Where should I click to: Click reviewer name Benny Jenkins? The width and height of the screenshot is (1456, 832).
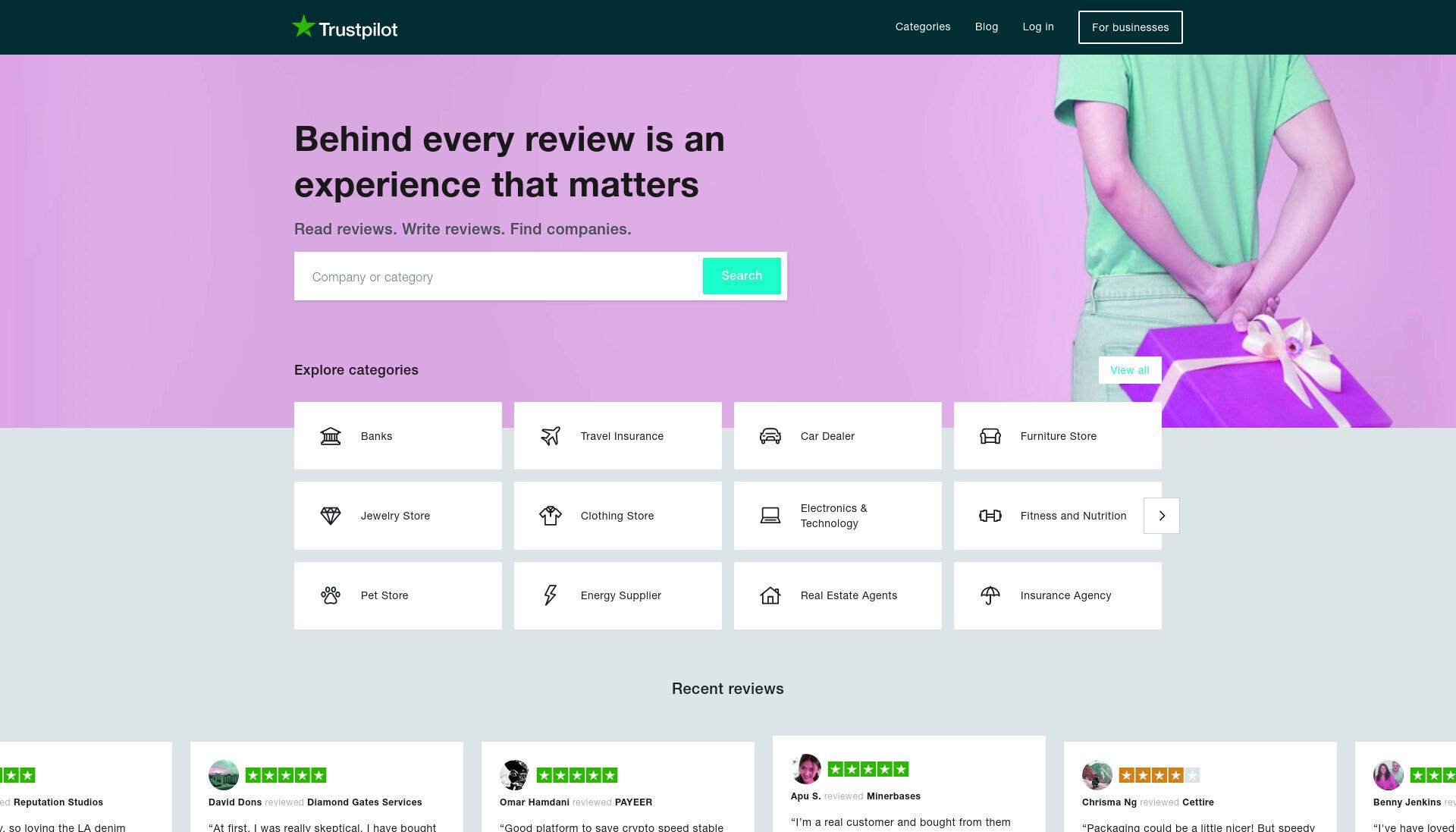coord(1407,802)
